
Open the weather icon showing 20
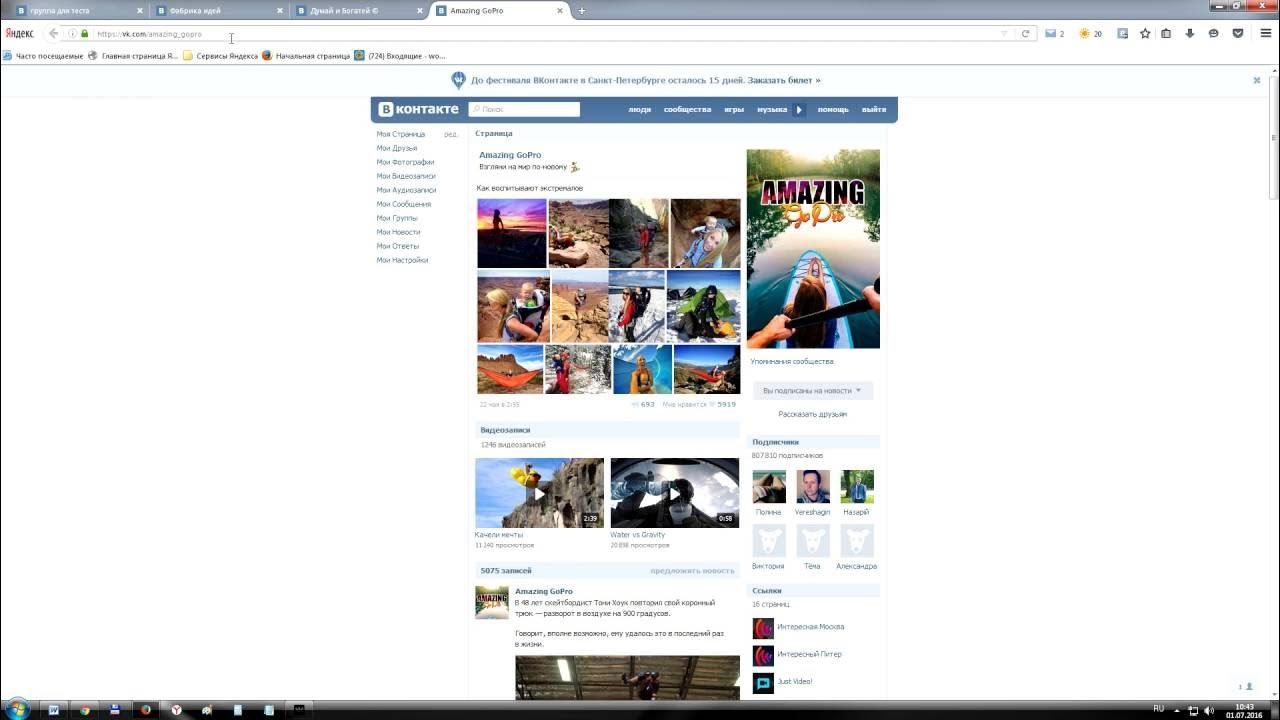[1090, 34]
